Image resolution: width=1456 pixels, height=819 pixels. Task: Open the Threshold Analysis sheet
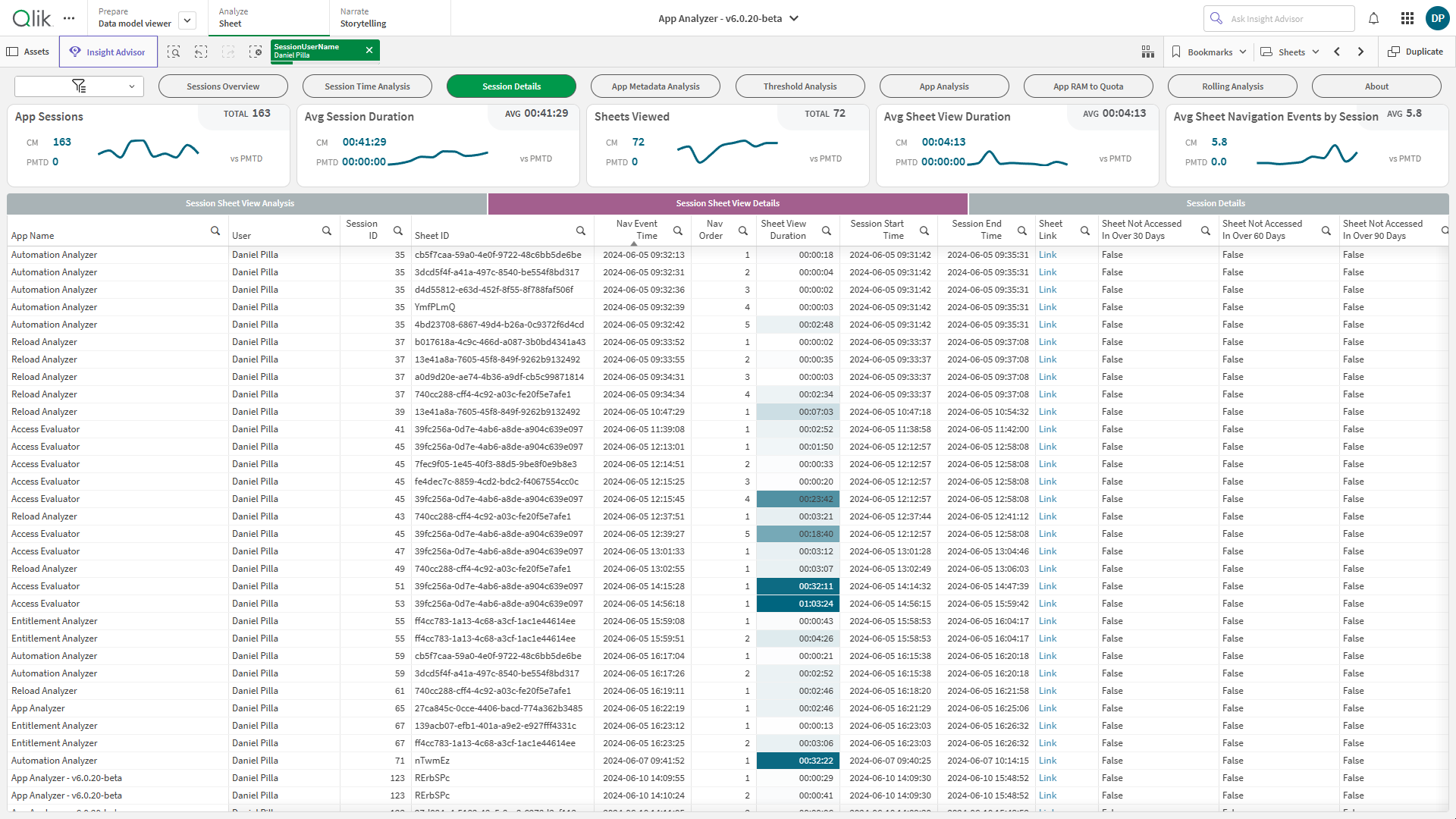(x=799, y=86)
